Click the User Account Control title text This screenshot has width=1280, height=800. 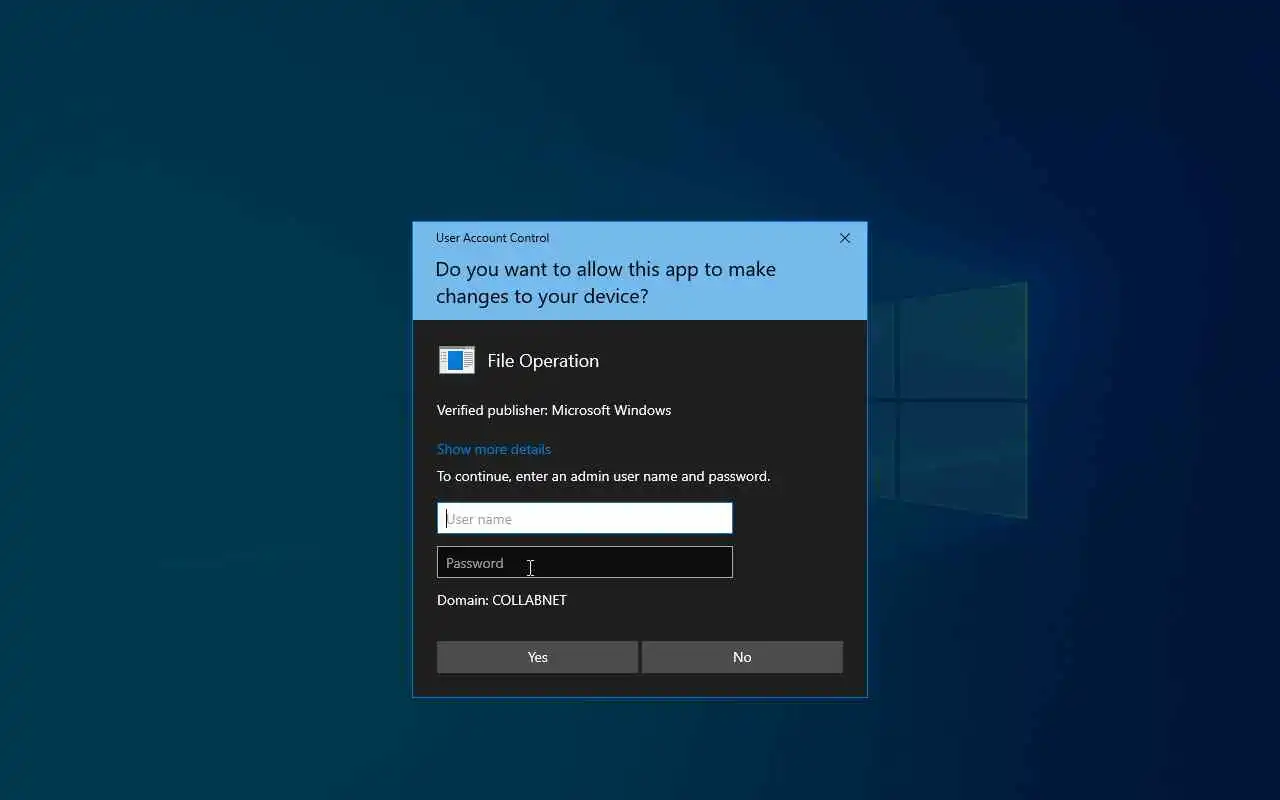(492, 238)
